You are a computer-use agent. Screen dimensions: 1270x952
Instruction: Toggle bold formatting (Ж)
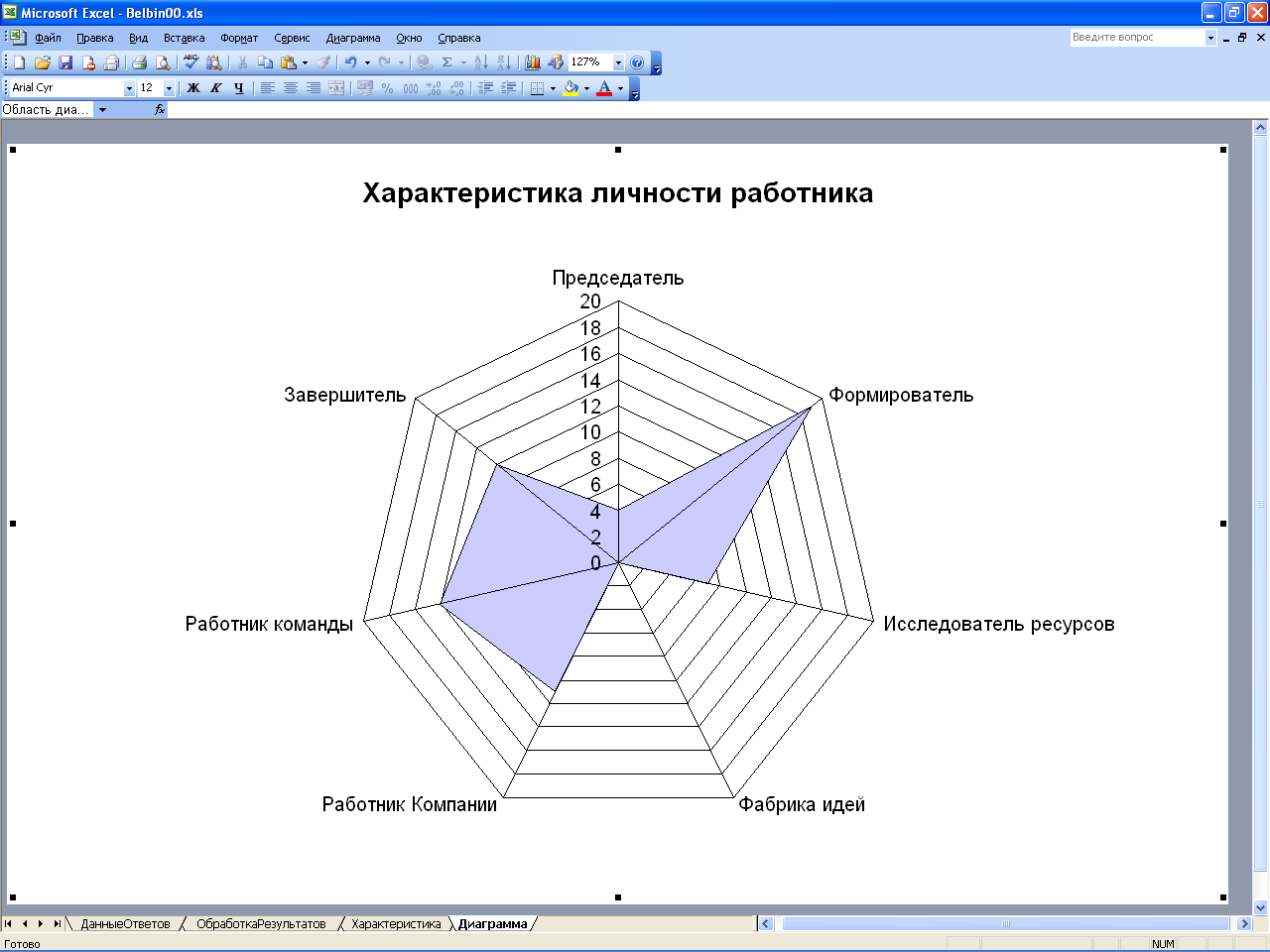point(192,88)
